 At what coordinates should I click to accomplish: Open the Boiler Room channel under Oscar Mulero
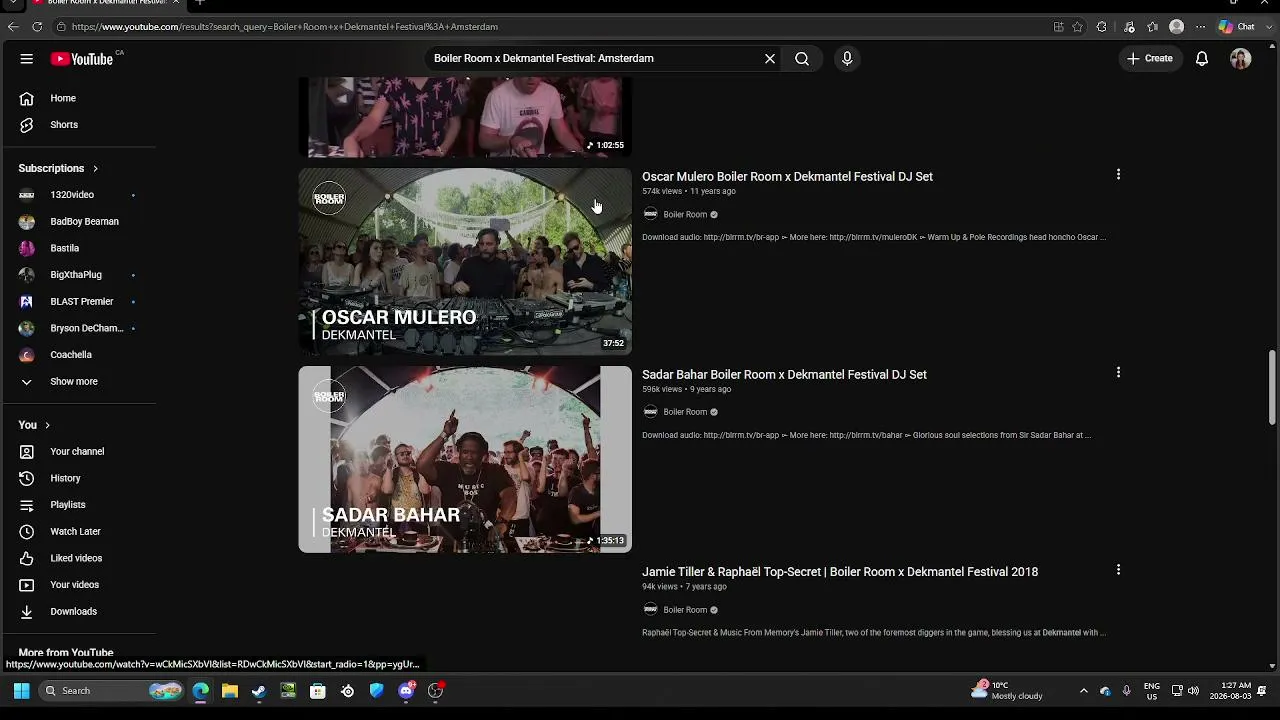tap(685, 215)
